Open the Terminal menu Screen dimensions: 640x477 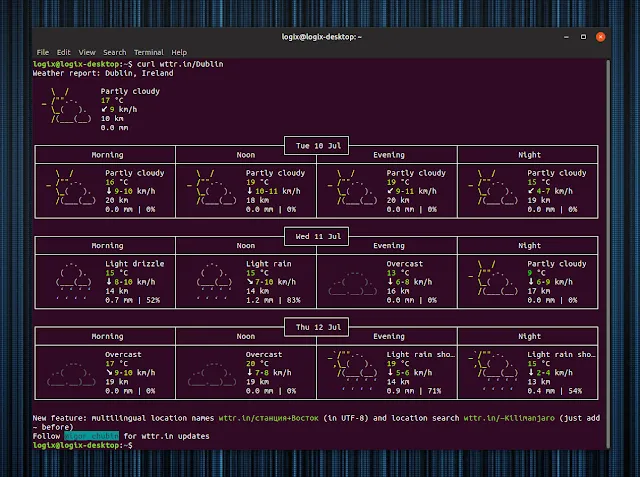pyautogui.click(x=149, y=52)
